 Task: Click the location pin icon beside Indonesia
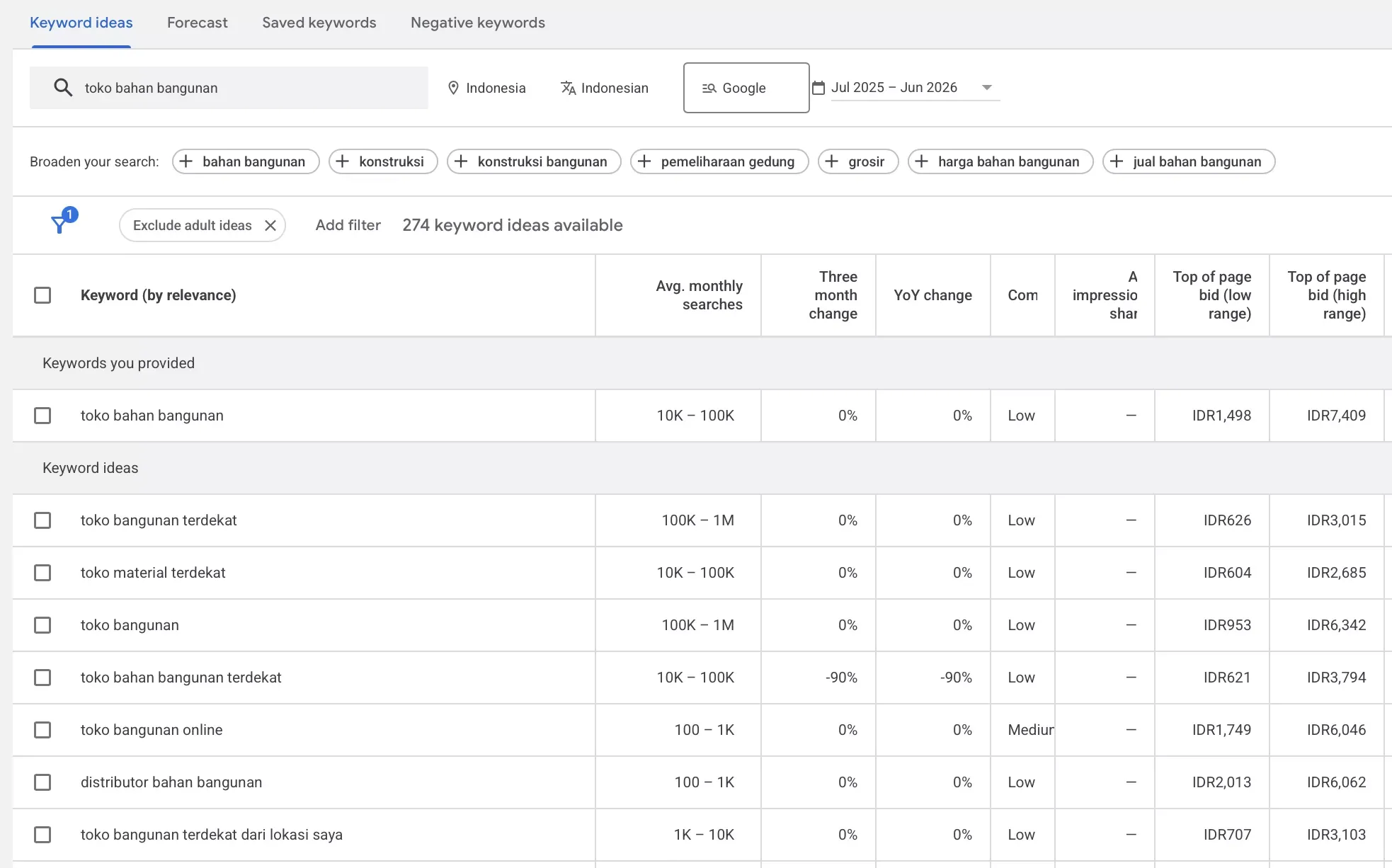[x=454, y=88]
